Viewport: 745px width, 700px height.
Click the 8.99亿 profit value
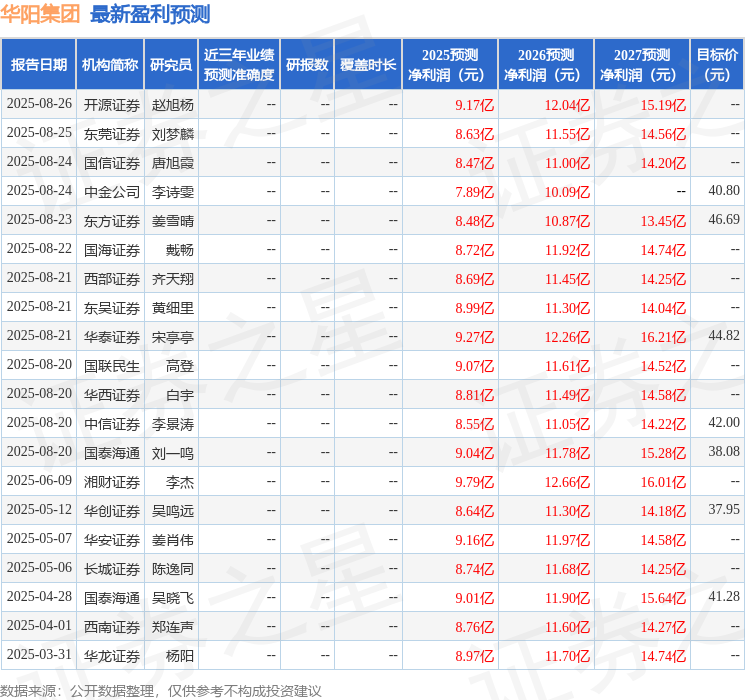(x=475, y=308)
